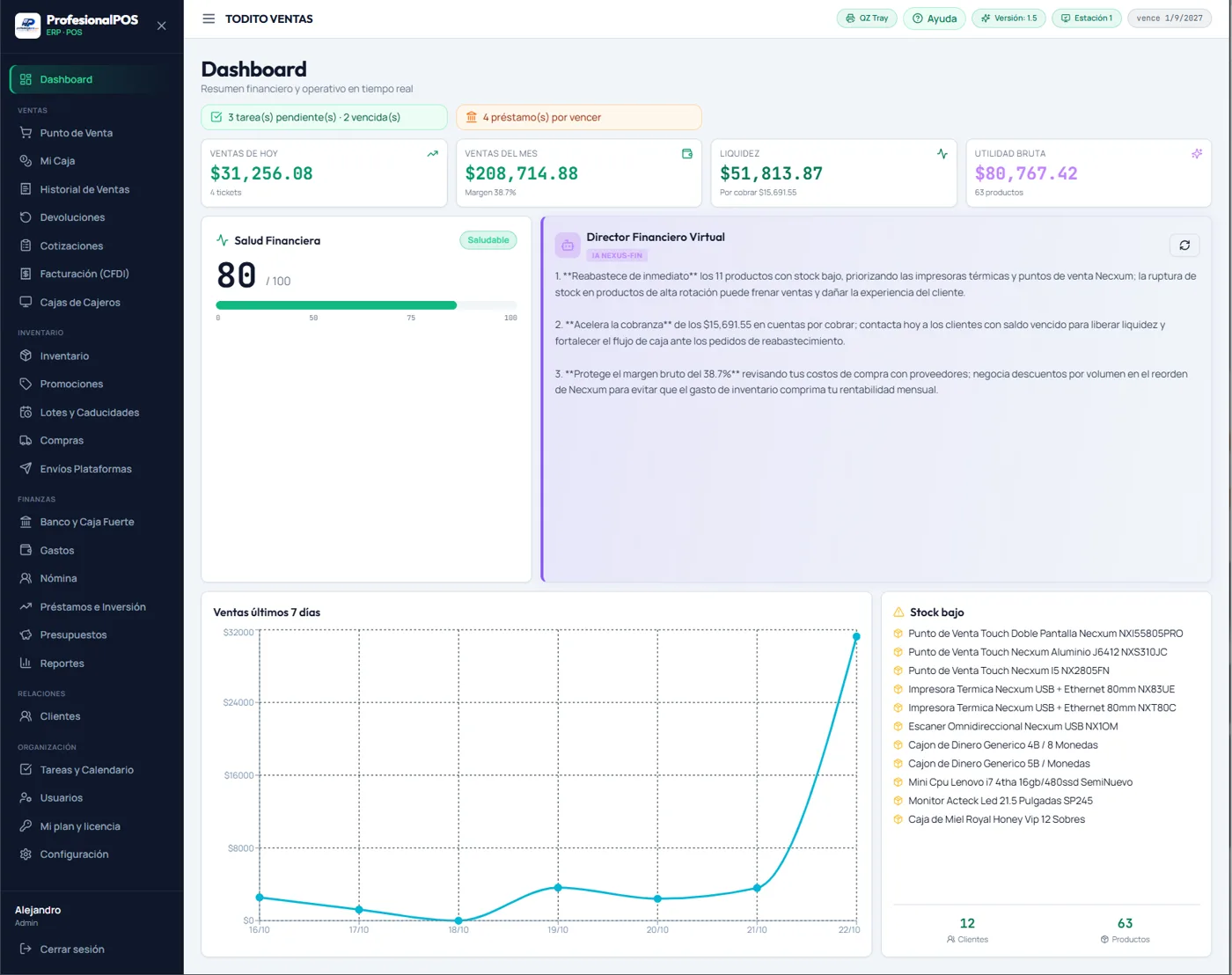Click the robot icon of Director Financiero Virtual

[x=568, y=246]
